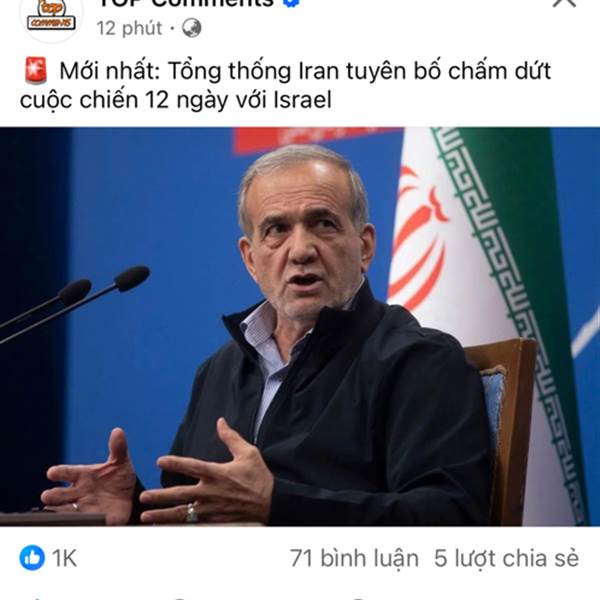600x600 pixels.
Task: Click the blue verified badge
Action: point(290,2)
